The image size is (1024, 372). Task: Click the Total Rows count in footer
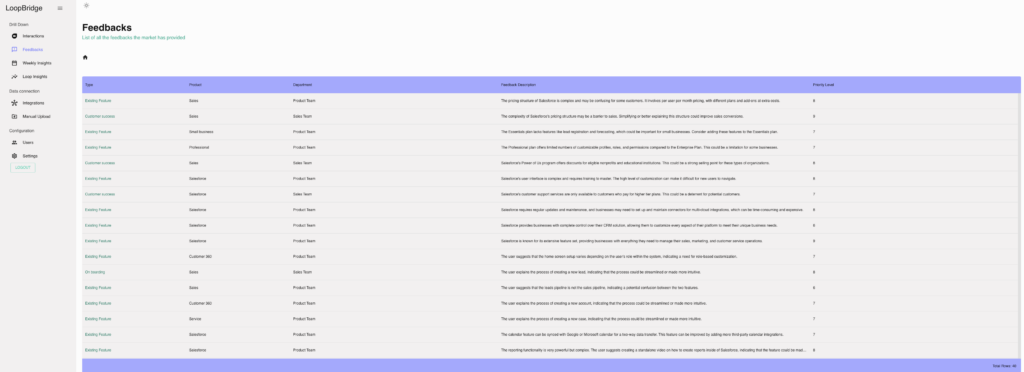tap(1004, 366)
